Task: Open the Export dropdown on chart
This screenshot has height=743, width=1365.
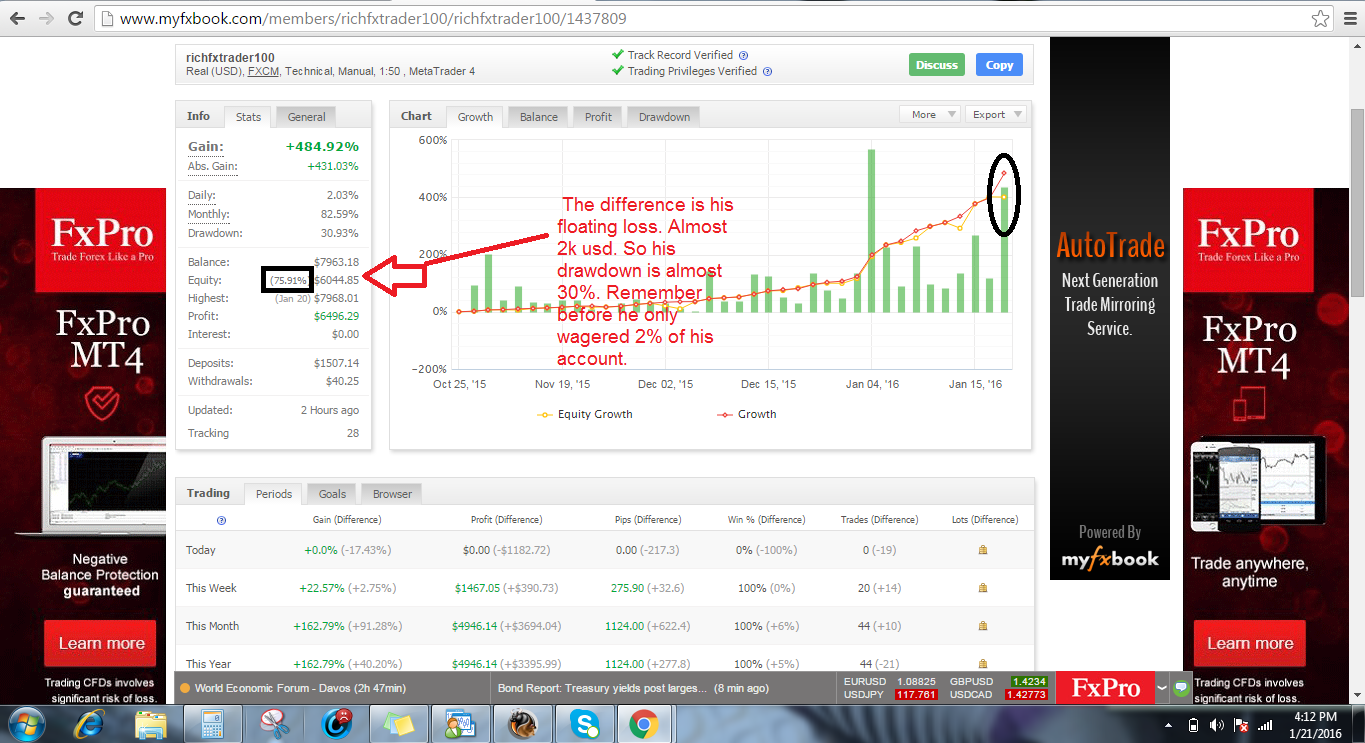Action: point(997,115)
